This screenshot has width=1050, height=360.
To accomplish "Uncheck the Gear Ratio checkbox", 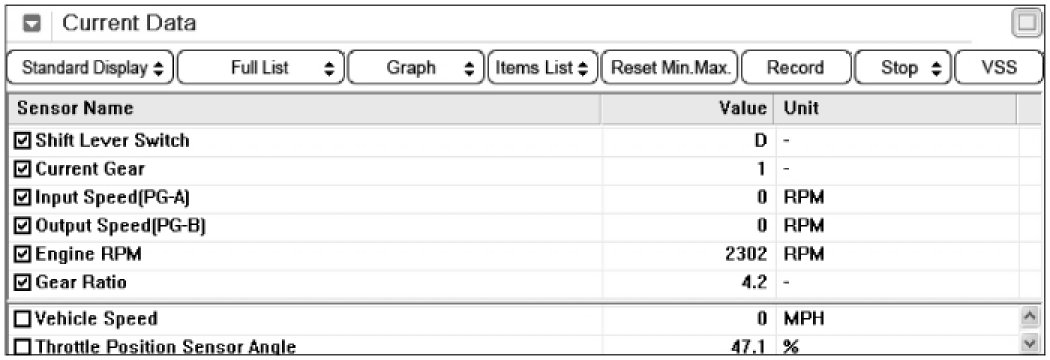I will tap(22, 282).
